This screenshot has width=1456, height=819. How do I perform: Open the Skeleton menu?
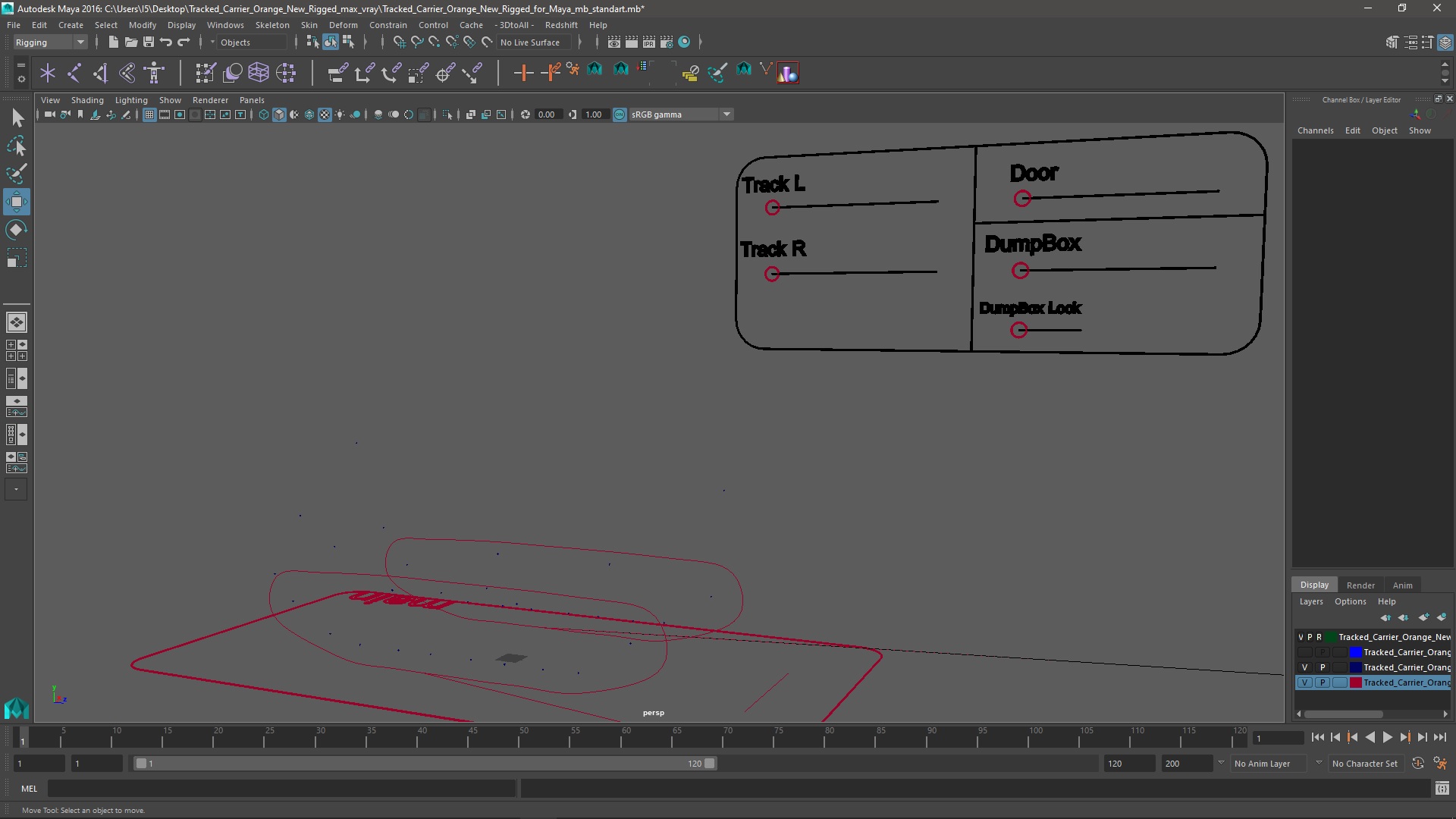pos(272,25)
